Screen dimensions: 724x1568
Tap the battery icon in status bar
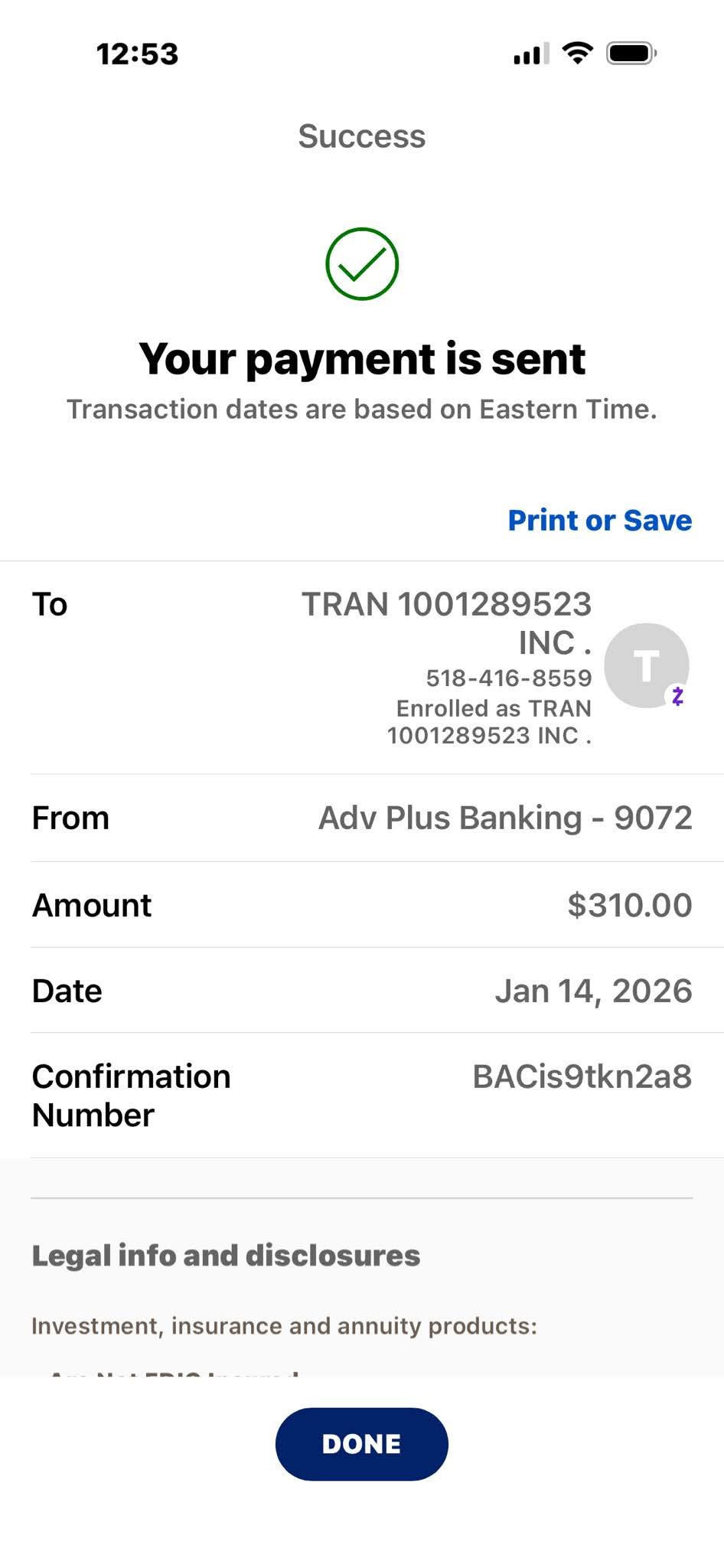[x=631, y=54]
